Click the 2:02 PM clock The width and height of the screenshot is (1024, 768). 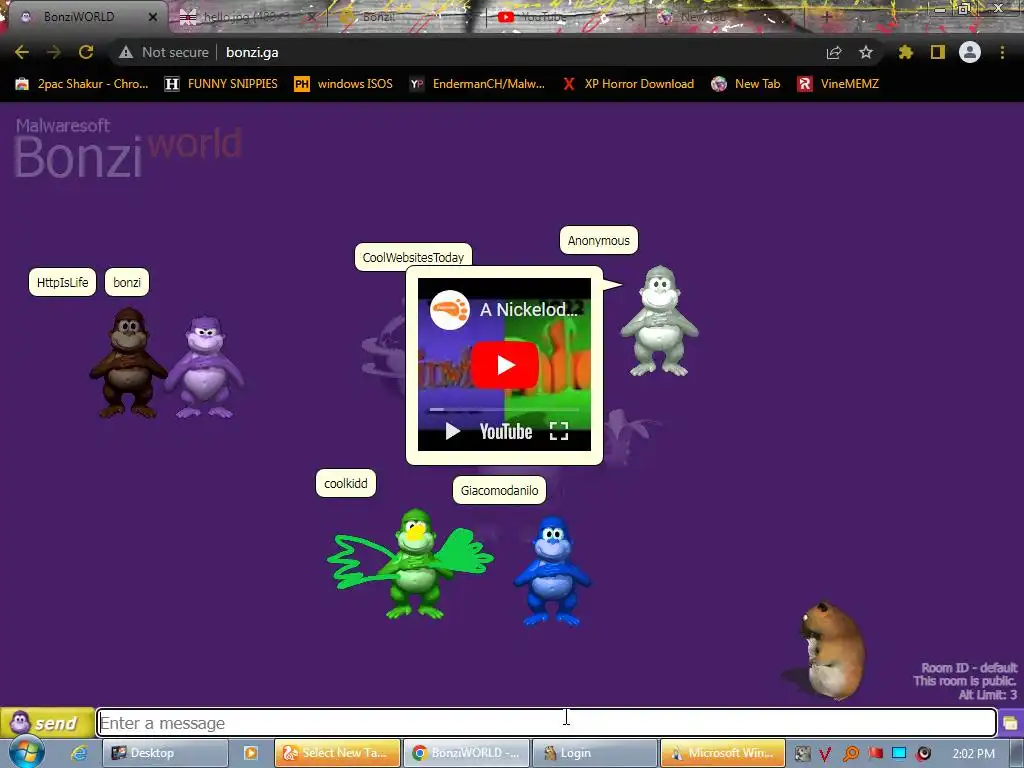[973, 753]
